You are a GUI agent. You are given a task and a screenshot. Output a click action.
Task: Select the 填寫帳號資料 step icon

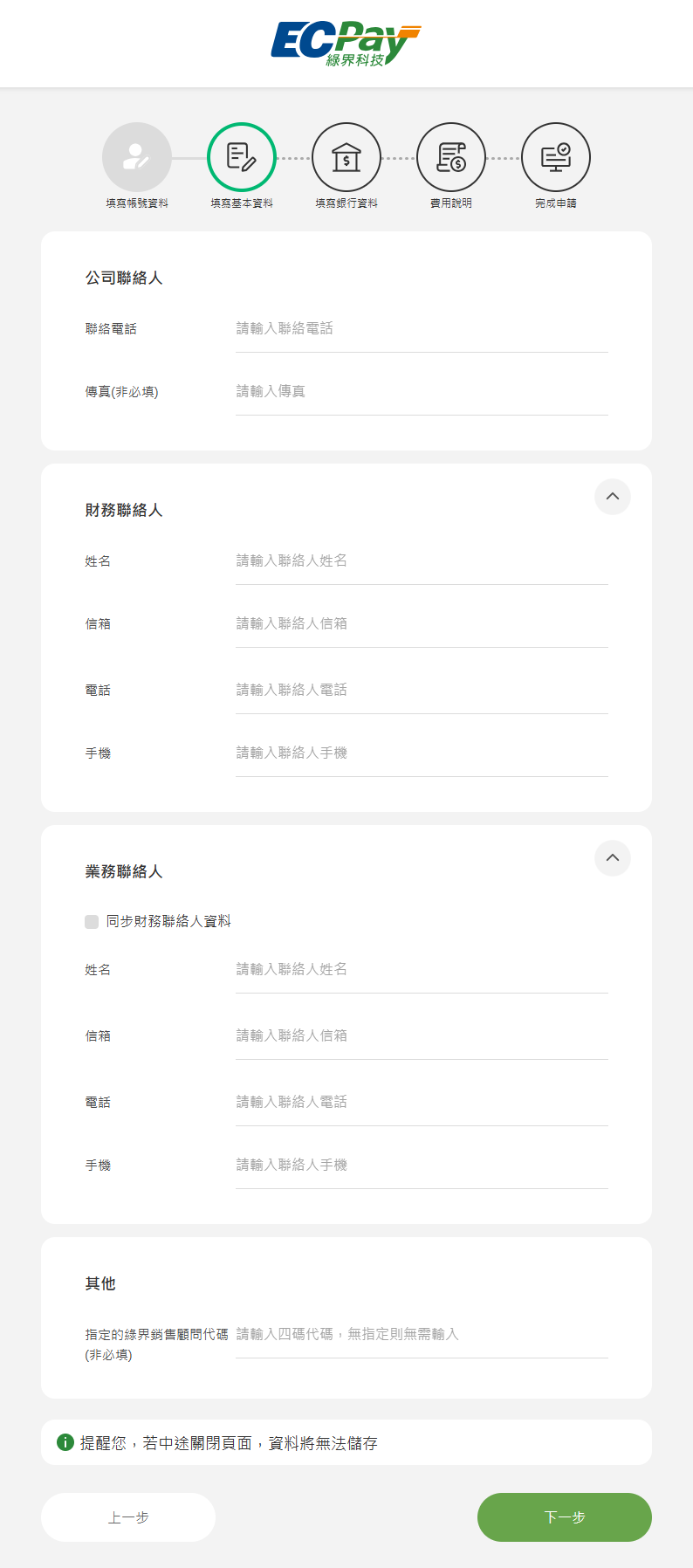[137, 157]
